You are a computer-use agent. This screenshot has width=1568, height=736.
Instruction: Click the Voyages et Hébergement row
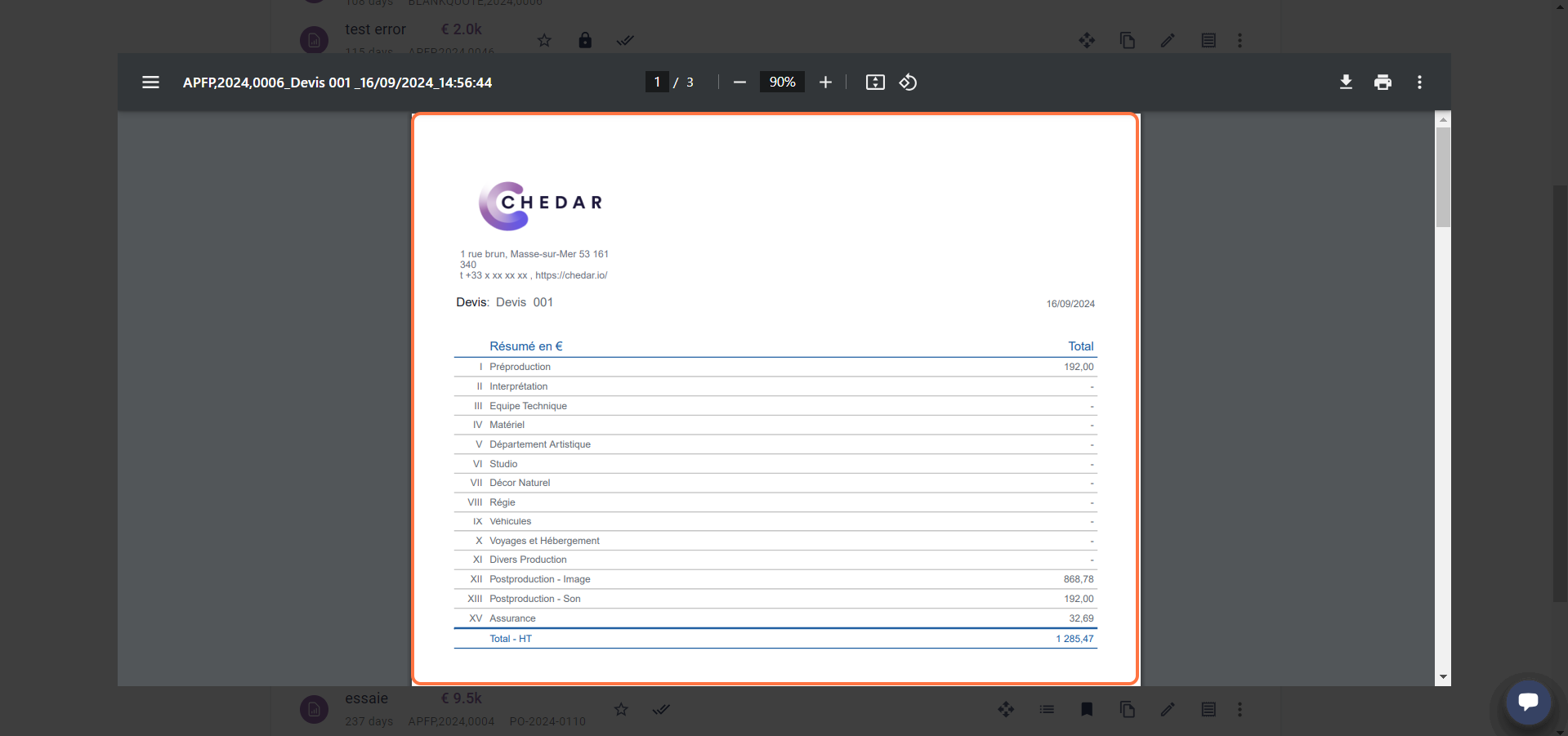coord(775,541)
